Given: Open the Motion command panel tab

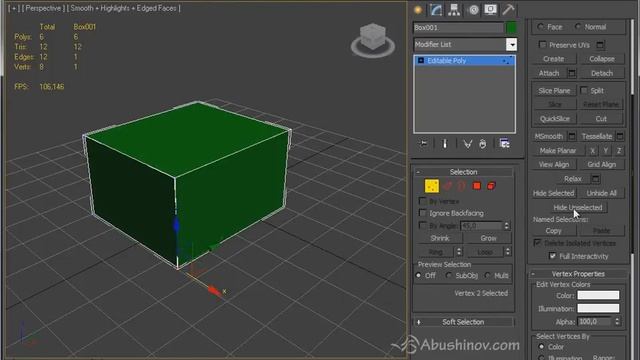Looking at the screenshot, I should click(x=473, y=9).
